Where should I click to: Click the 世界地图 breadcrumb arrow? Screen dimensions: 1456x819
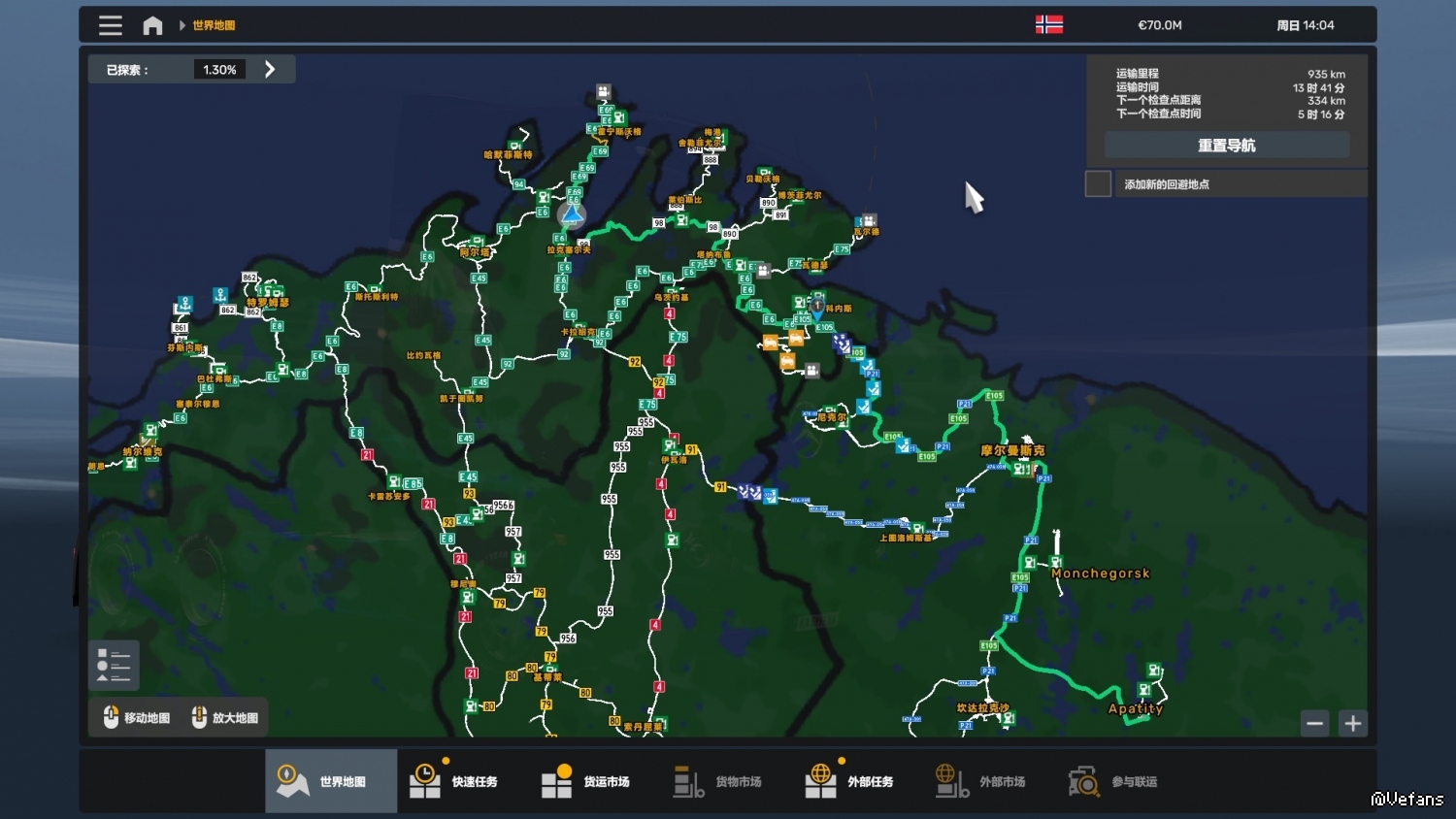coord(182,25)
